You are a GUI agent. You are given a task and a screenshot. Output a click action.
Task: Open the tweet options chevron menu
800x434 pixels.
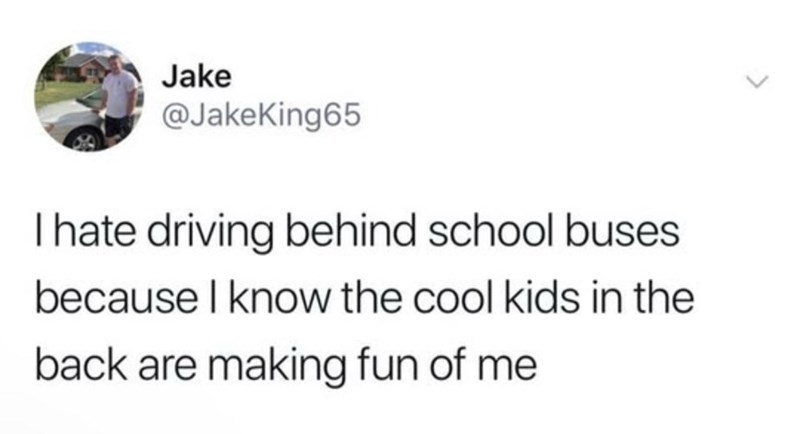coord(756,82)
